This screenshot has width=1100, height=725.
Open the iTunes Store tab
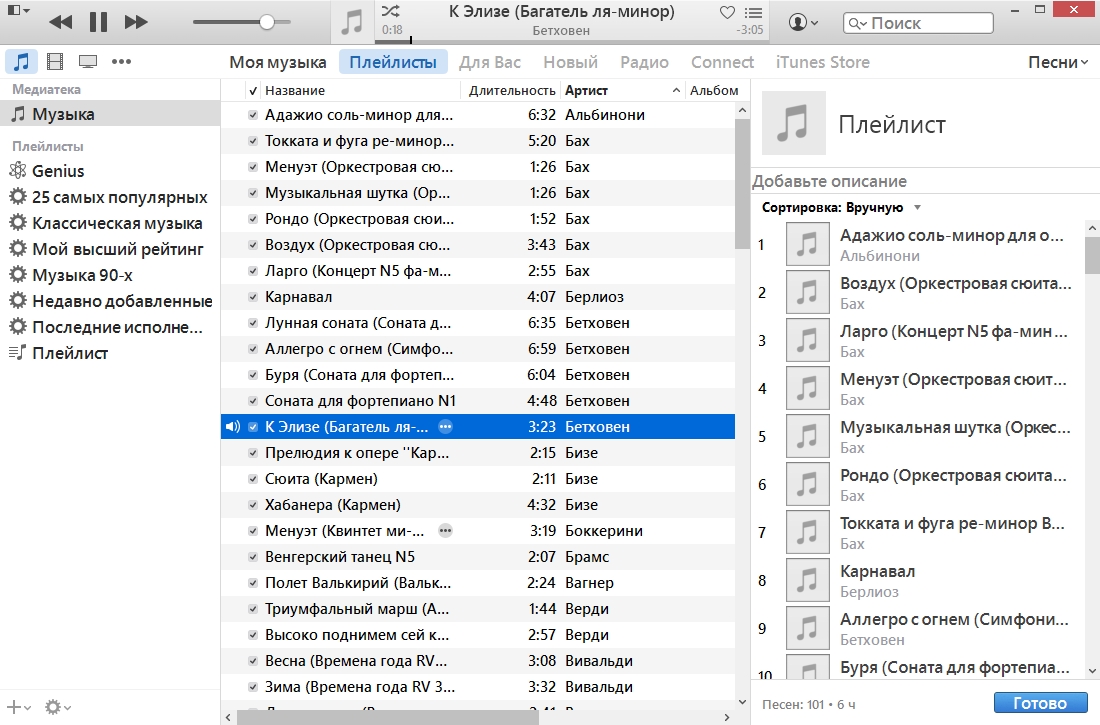tap(822, 62)
